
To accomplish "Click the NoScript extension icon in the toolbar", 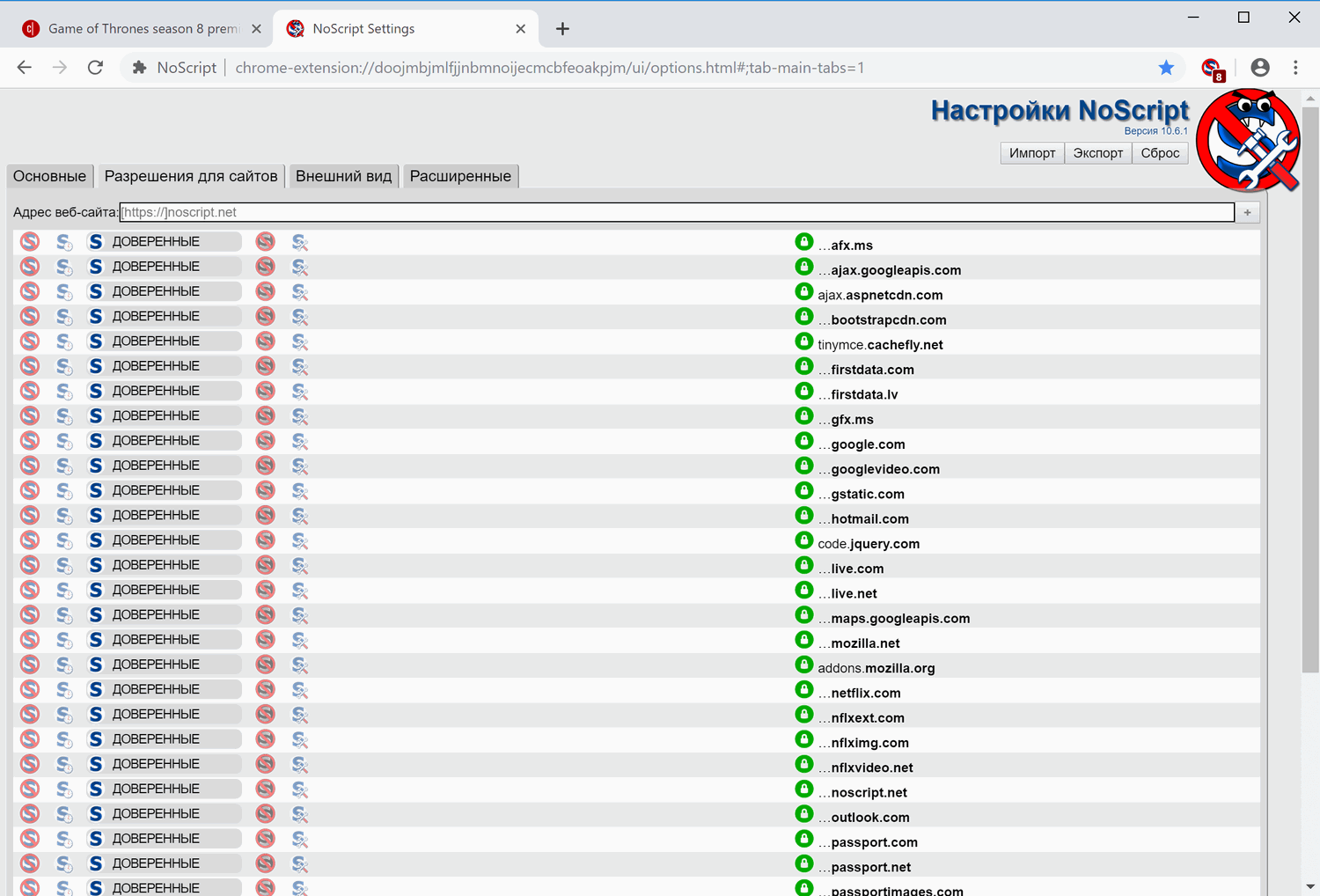I will 1212,68.
